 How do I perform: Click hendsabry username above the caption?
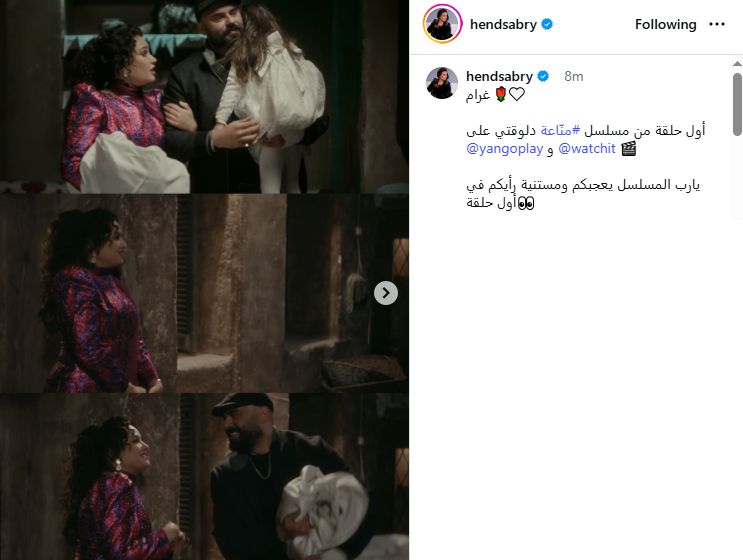click(x=499, y=76)
